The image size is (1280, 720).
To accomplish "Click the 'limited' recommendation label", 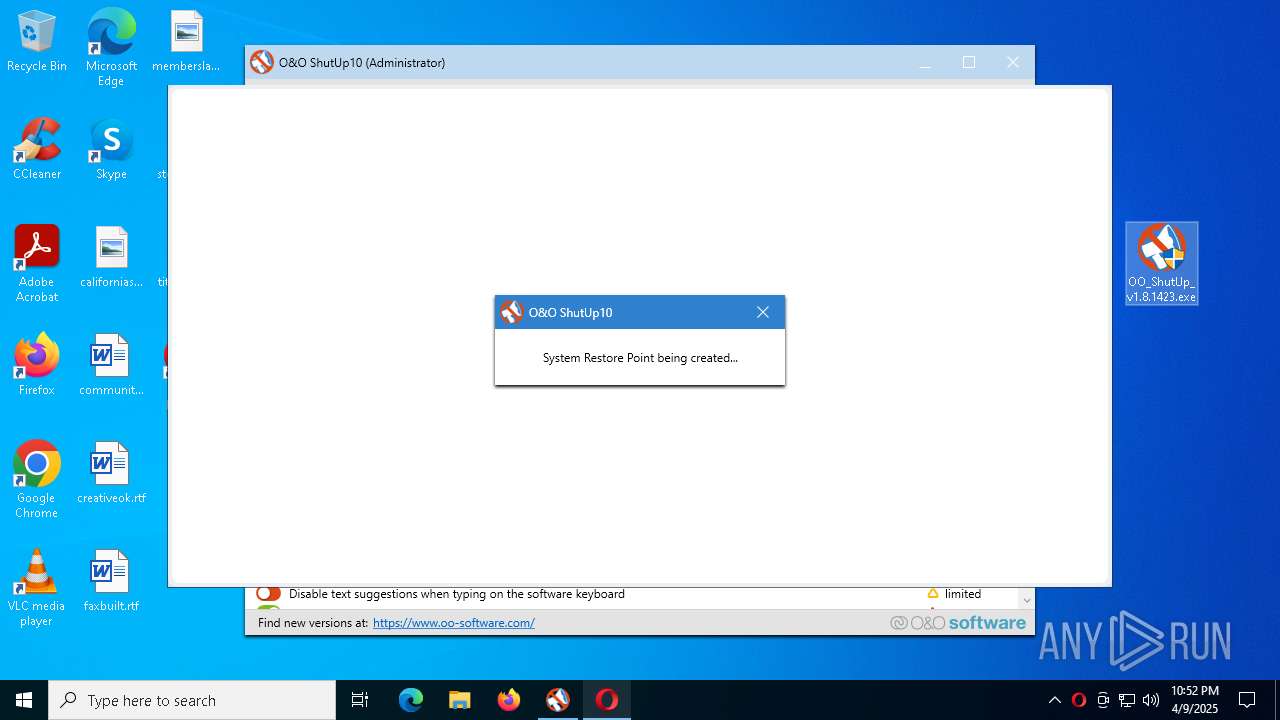I will (x=963, y=594).
